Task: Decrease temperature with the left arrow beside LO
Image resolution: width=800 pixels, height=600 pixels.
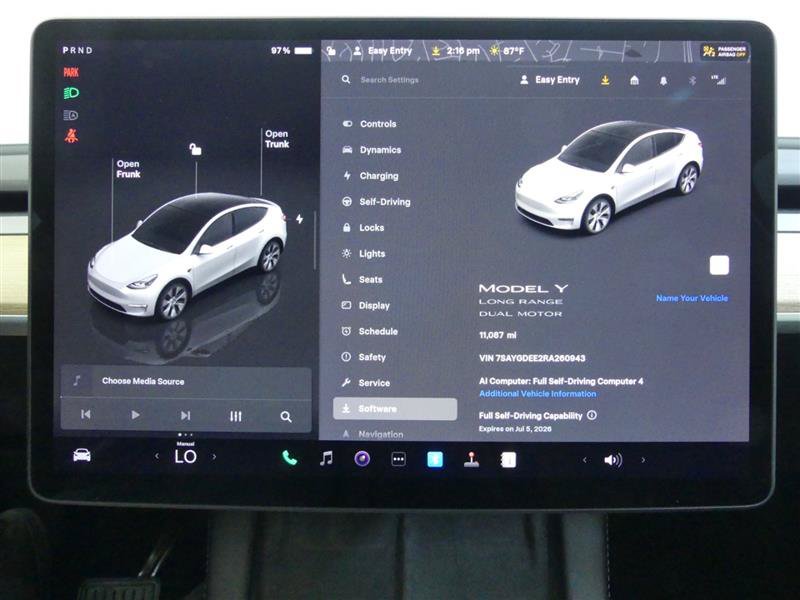Action: (x=157, y=456)
